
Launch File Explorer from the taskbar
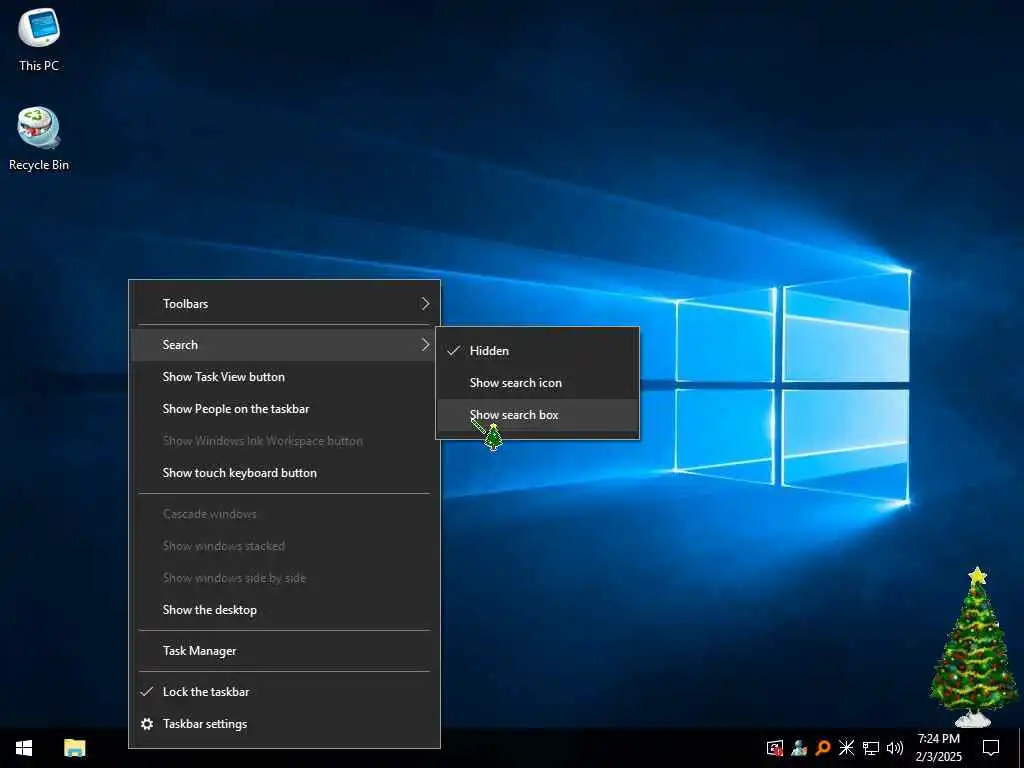pos(74,748)
